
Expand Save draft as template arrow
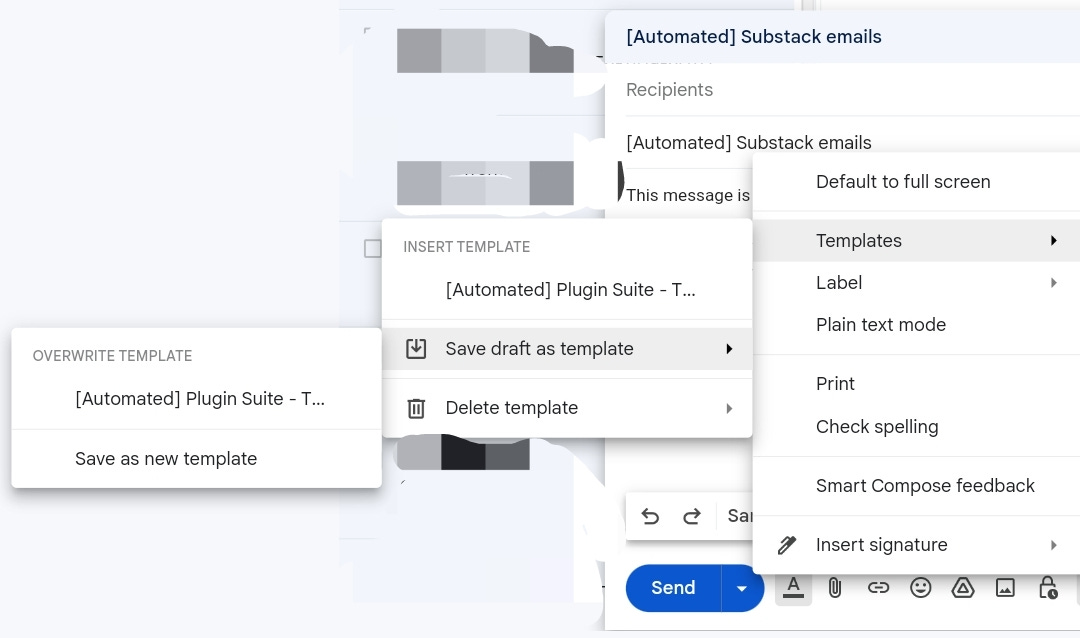click(729, 349)
